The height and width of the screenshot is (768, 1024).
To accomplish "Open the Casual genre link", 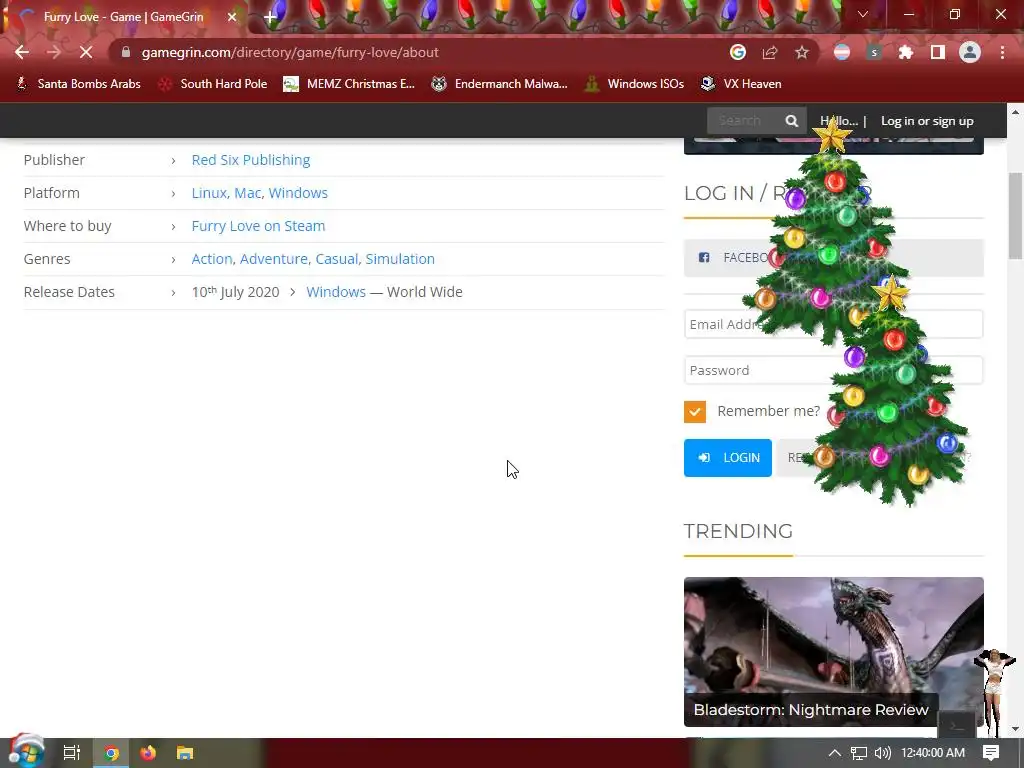I will click(x=336, y=259).
